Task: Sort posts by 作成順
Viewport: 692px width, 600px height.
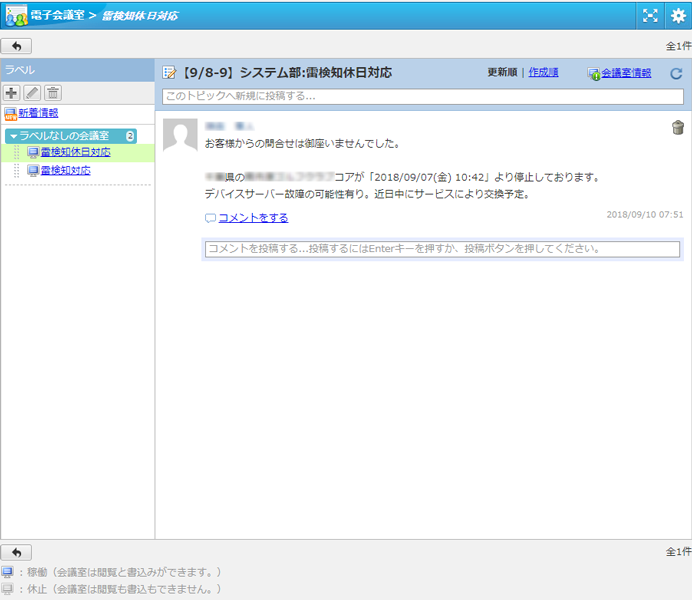Action: point(543,73)
